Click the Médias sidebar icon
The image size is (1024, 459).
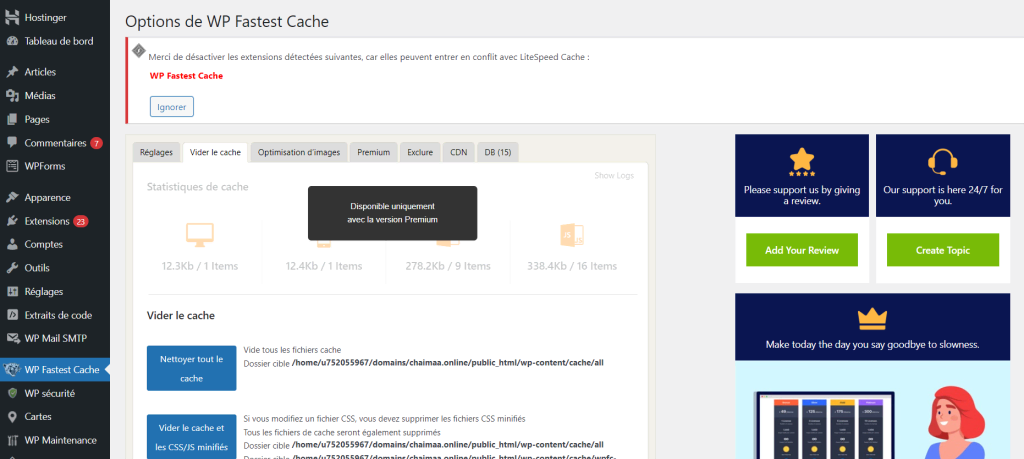tap(12, 96)
